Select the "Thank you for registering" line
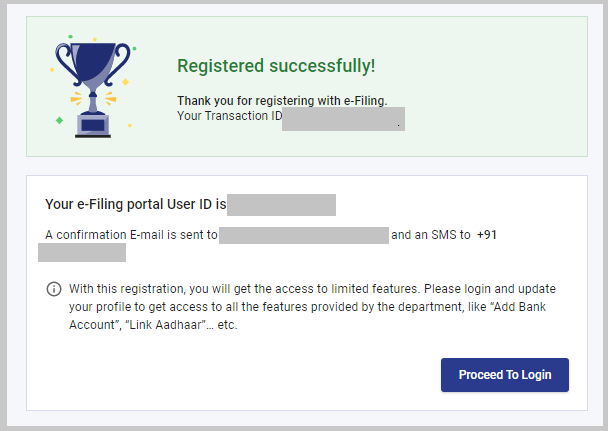The height and width of the screenshot is (431, 608). click(x=281, y=101)
